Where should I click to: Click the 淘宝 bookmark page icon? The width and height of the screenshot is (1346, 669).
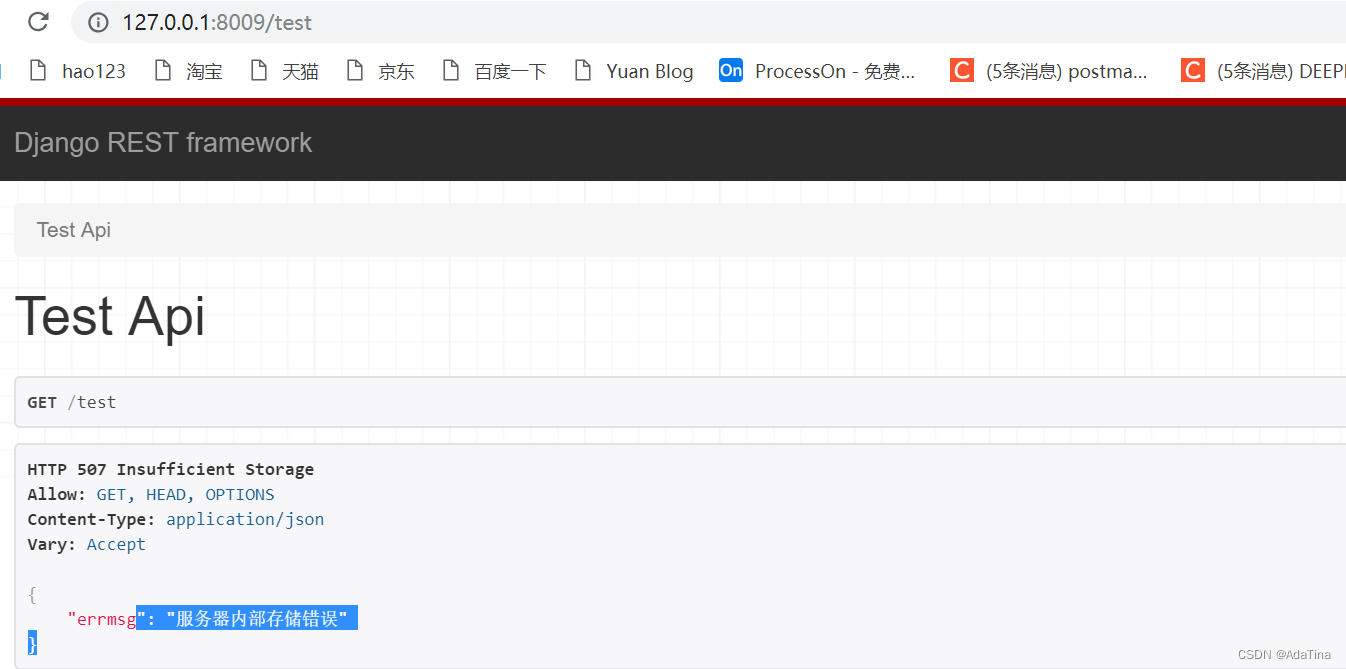click(163, 70)
